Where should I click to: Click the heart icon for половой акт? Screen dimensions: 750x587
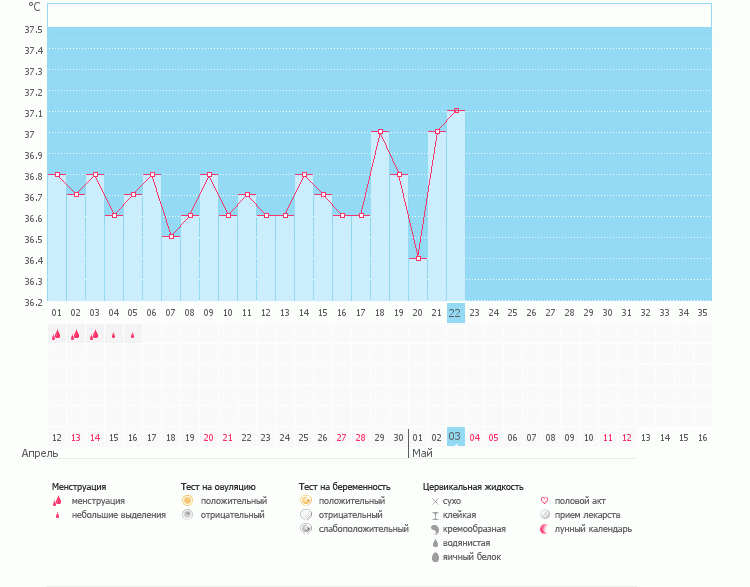pos(544,500)
